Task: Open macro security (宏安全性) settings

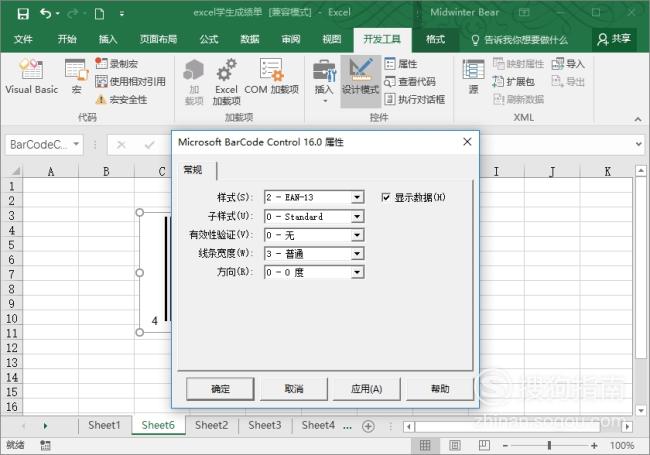Action: pos(121,99)
